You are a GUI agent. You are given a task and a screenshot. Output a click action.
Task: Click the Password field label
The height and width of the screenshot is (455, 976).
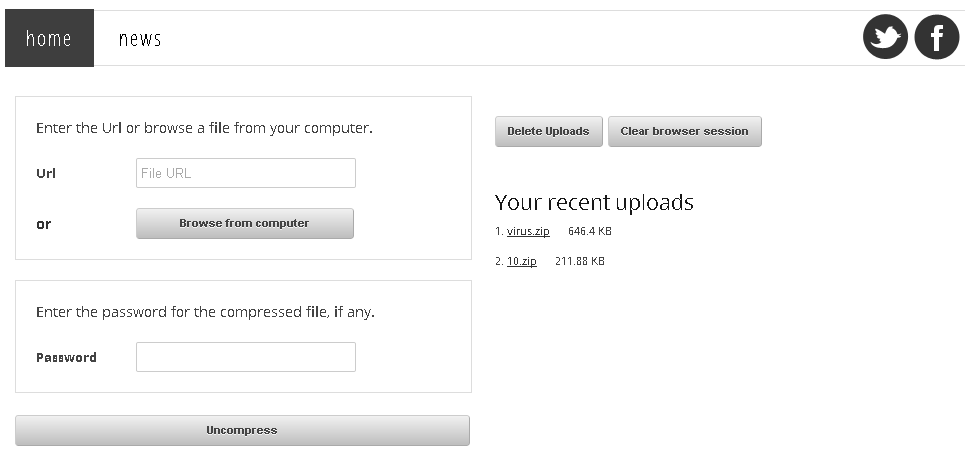pyautogui.click(x=66, y=357)
